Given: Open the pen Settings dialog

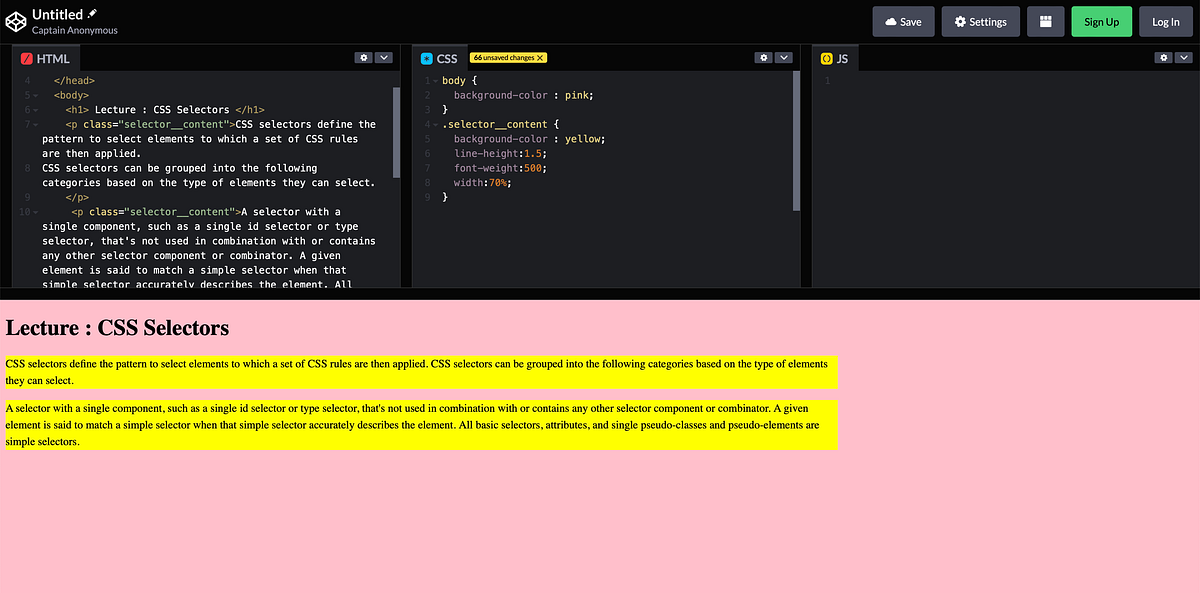Looking at the screenshot, I should click(x=980, y=20).
